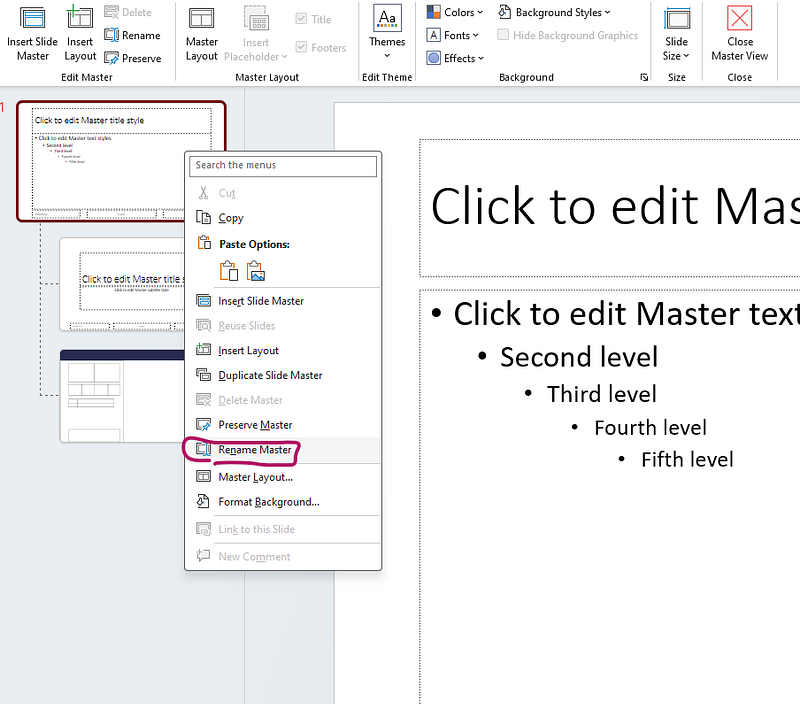Select Rename Master from context menu
The width and height of the screenshot is (800, 704).
pyautogui.click(x=283, y=449)
